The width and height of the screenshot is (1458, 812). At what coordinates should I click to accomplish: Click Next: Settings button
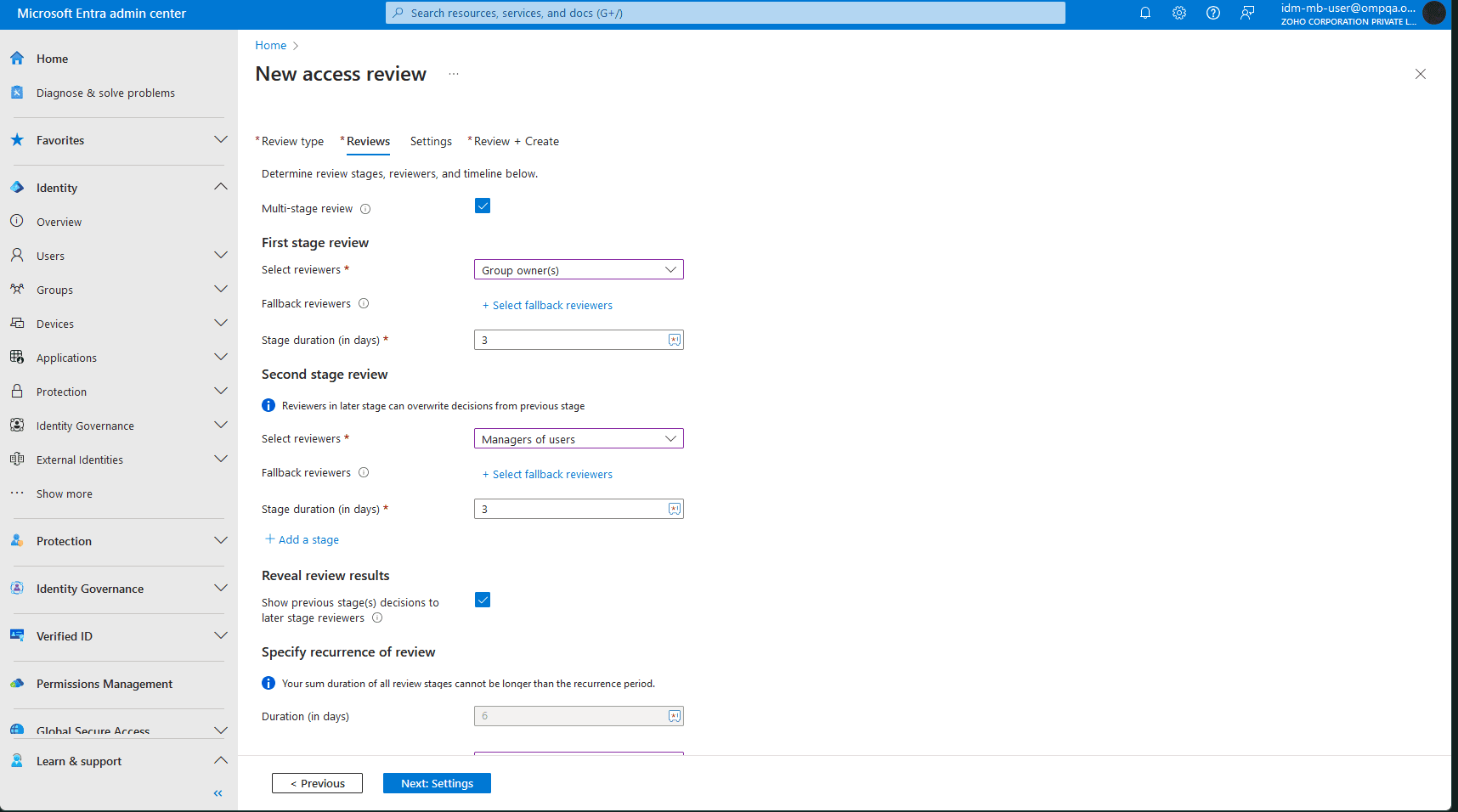pyautogui.click(x=437, y=782)
